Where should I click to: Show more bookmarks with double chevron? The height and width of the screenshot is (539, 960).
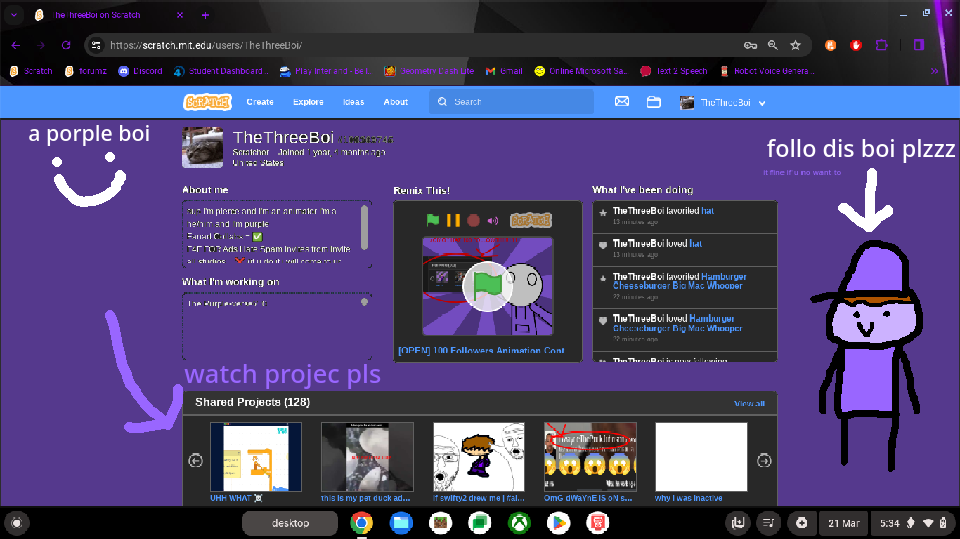click(934, 71)
